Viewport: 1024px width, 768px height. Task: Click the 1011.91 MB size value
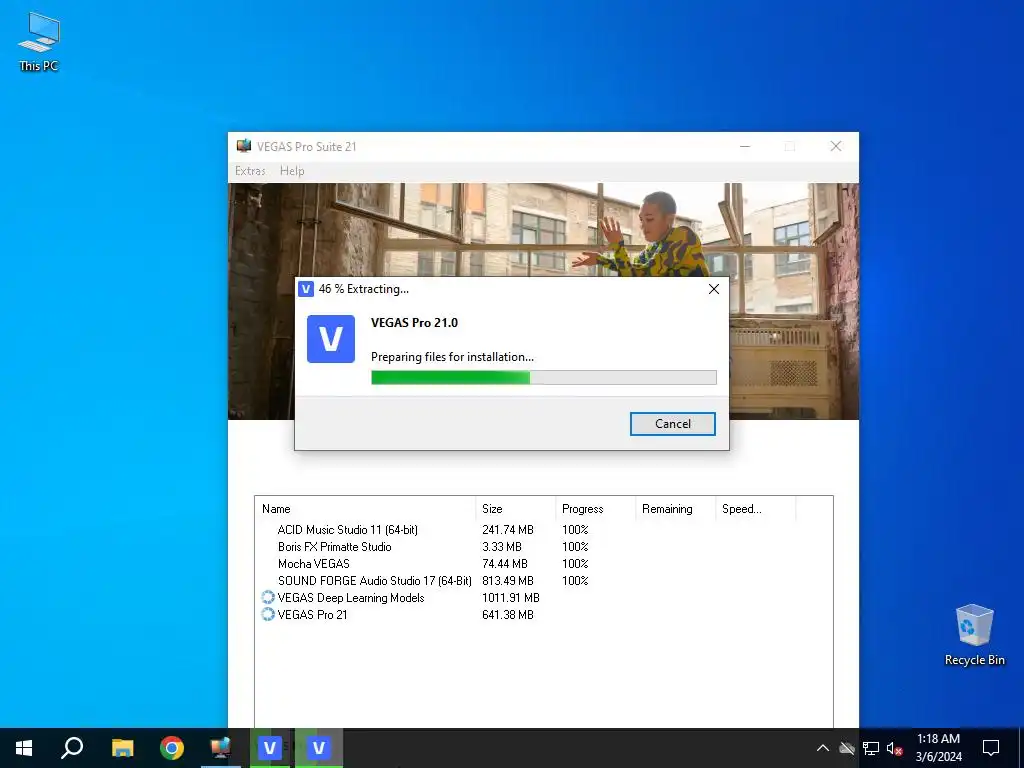pyautogui.click(x=511, y=598)
